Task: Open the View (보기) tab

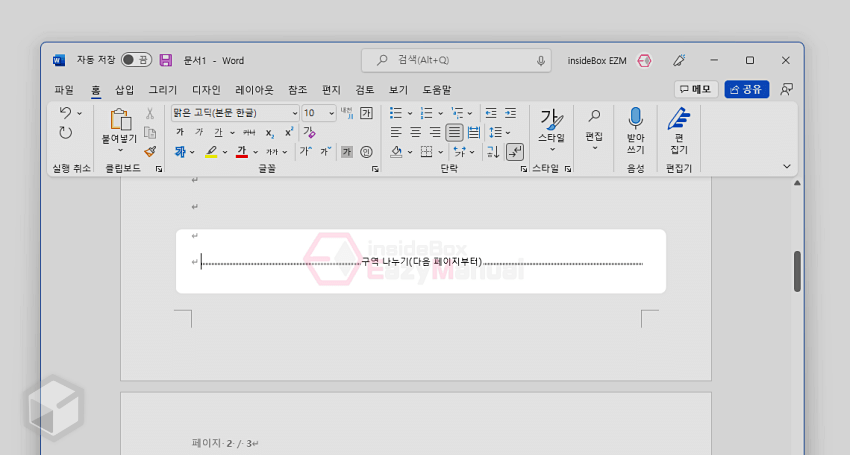Action: pos(398,90)
